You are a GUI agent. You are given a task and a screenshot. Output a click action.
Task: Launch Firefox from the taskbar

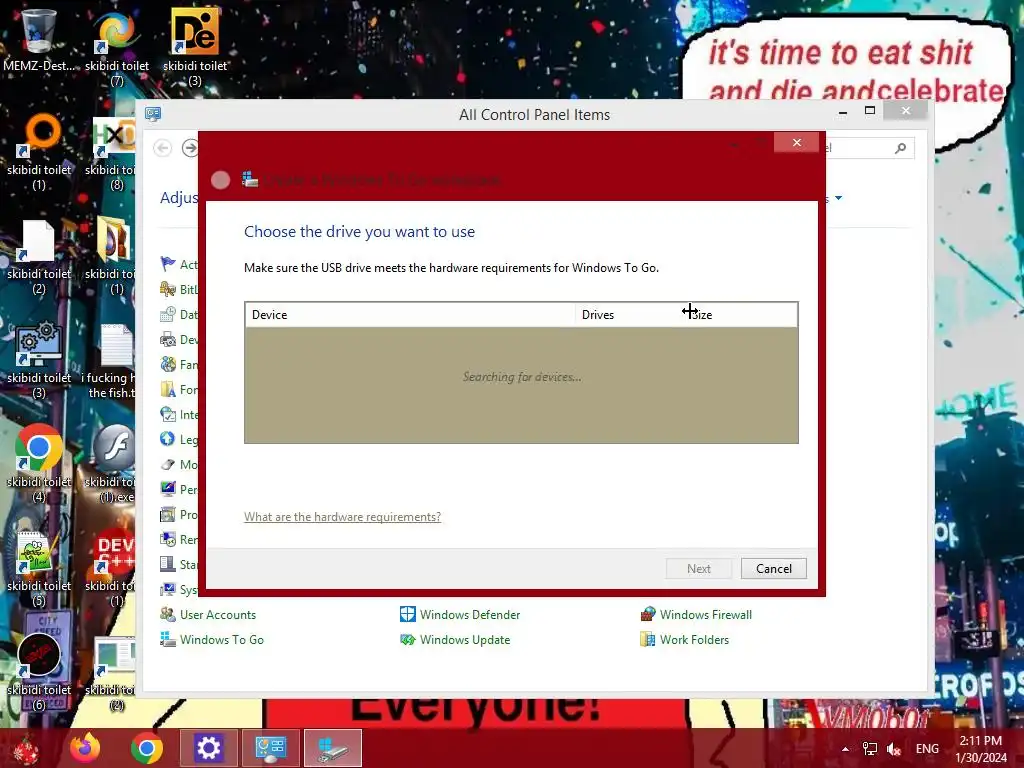coord(85,748)
